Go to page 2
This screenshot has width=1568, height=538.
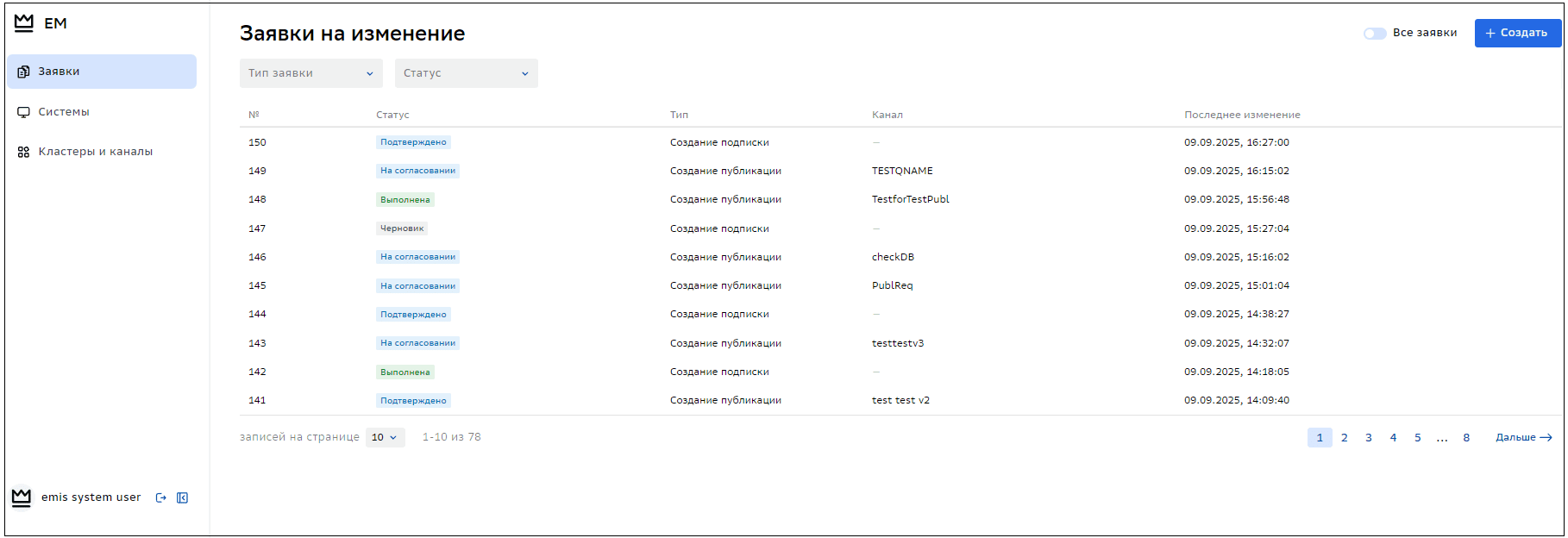pyautogui.click(x=1344, y=438)
